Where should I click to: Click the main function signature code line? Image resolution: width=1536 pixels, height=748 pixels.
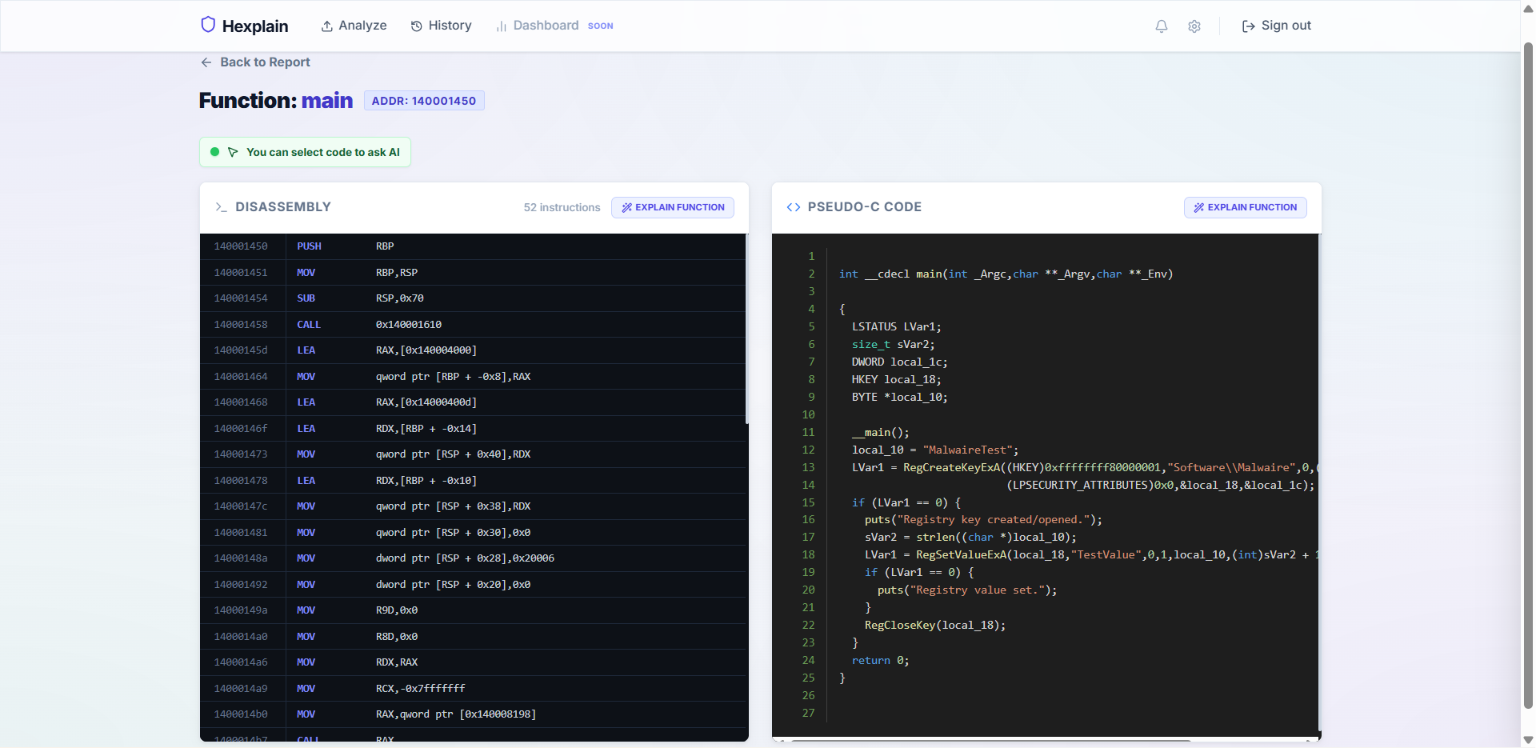tap(1006, 274)
